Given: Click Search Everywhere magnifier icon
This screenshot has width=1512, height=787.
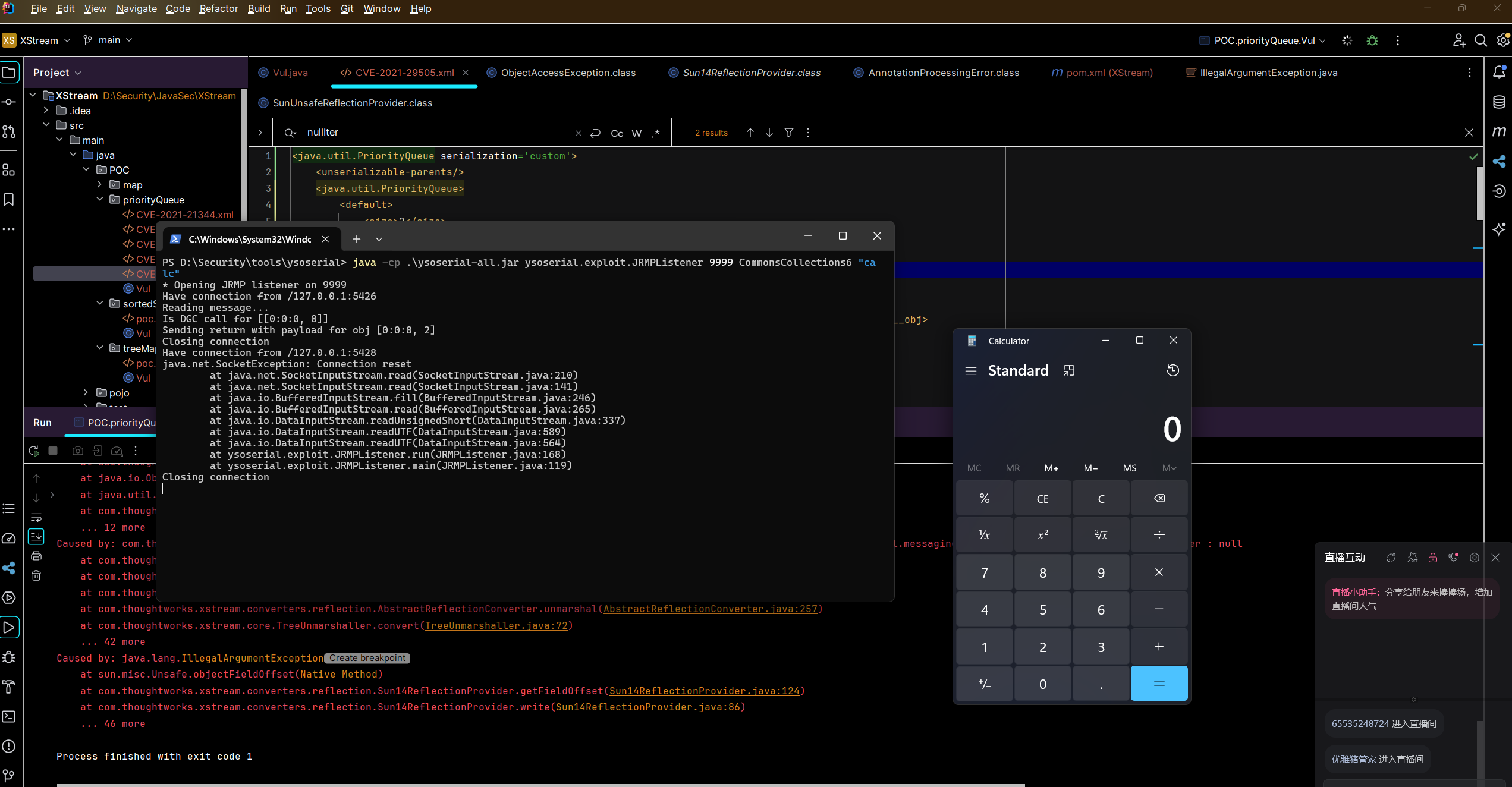Looking at the screenshot, I should (1481, 40).
